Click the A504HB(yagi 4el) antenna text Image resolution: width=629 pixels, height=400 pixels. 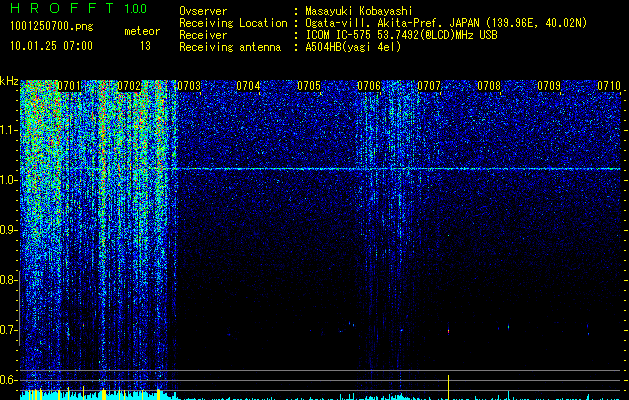pyautogui.click(x=353, y=47)
